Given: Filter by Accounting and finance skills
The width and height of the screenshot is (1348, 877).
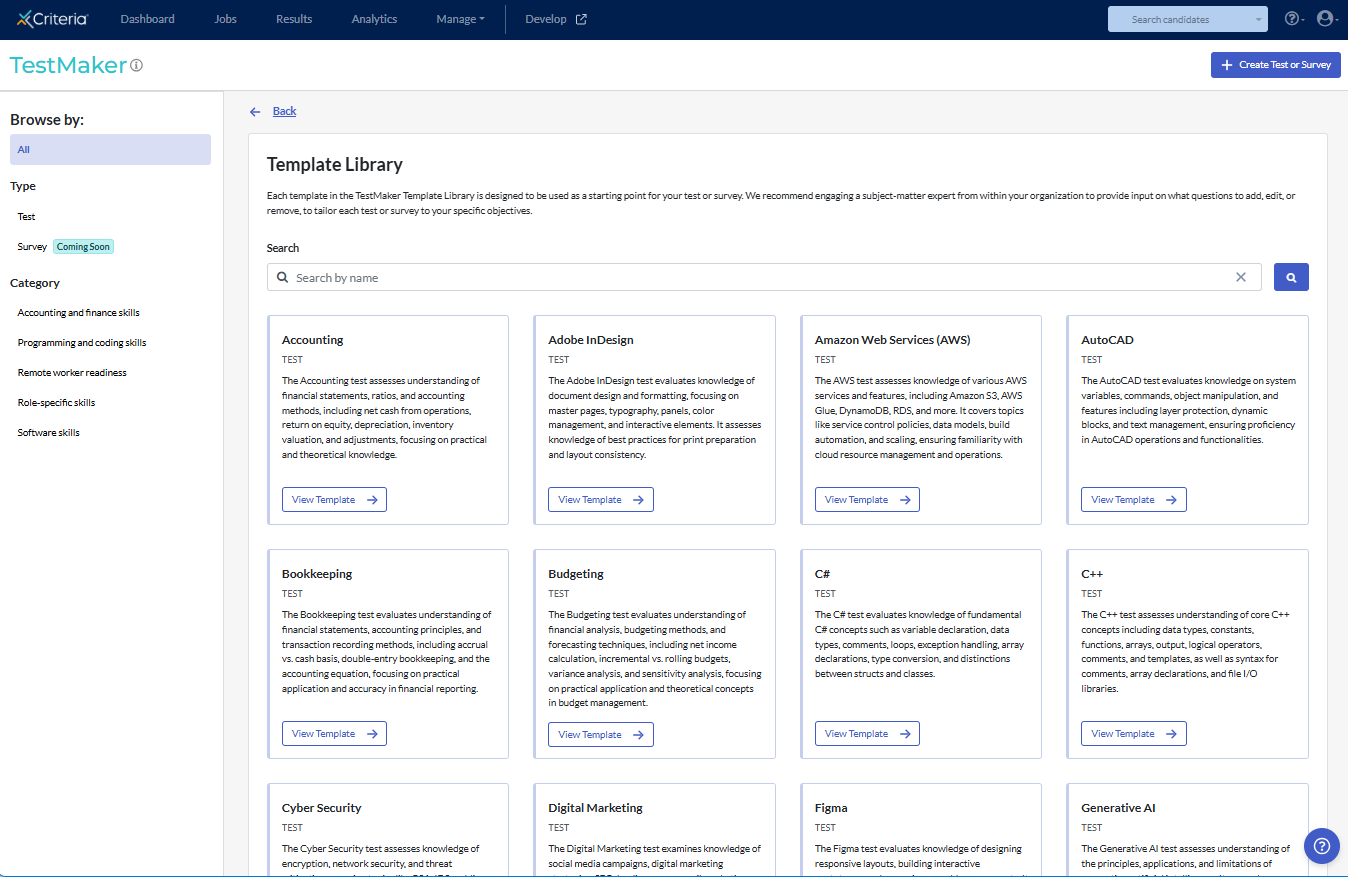Looking at the screenshot, I should 79,313.
